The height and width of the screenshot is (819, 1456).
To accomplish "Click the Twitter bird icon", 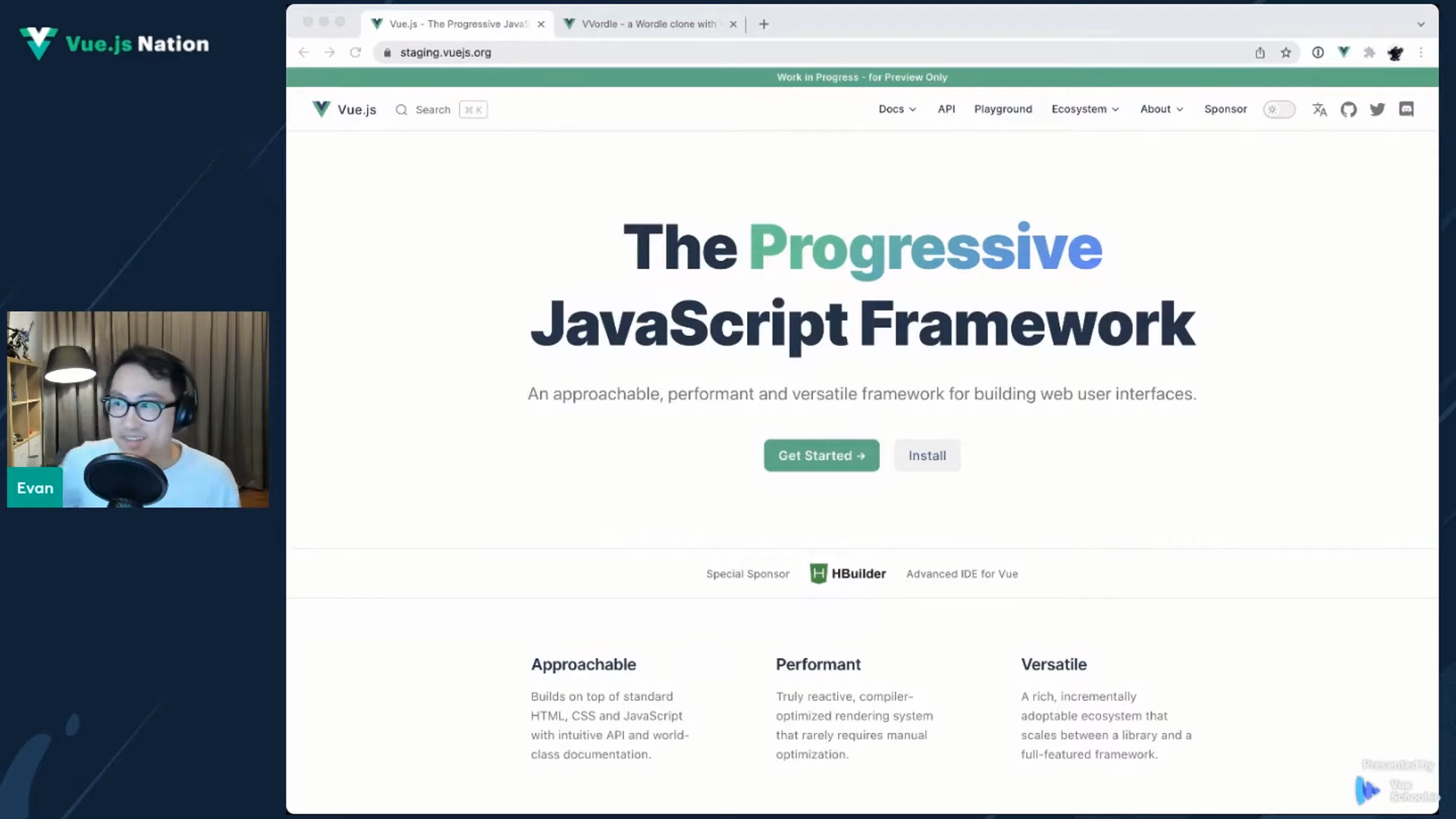I will point(1377,110).
